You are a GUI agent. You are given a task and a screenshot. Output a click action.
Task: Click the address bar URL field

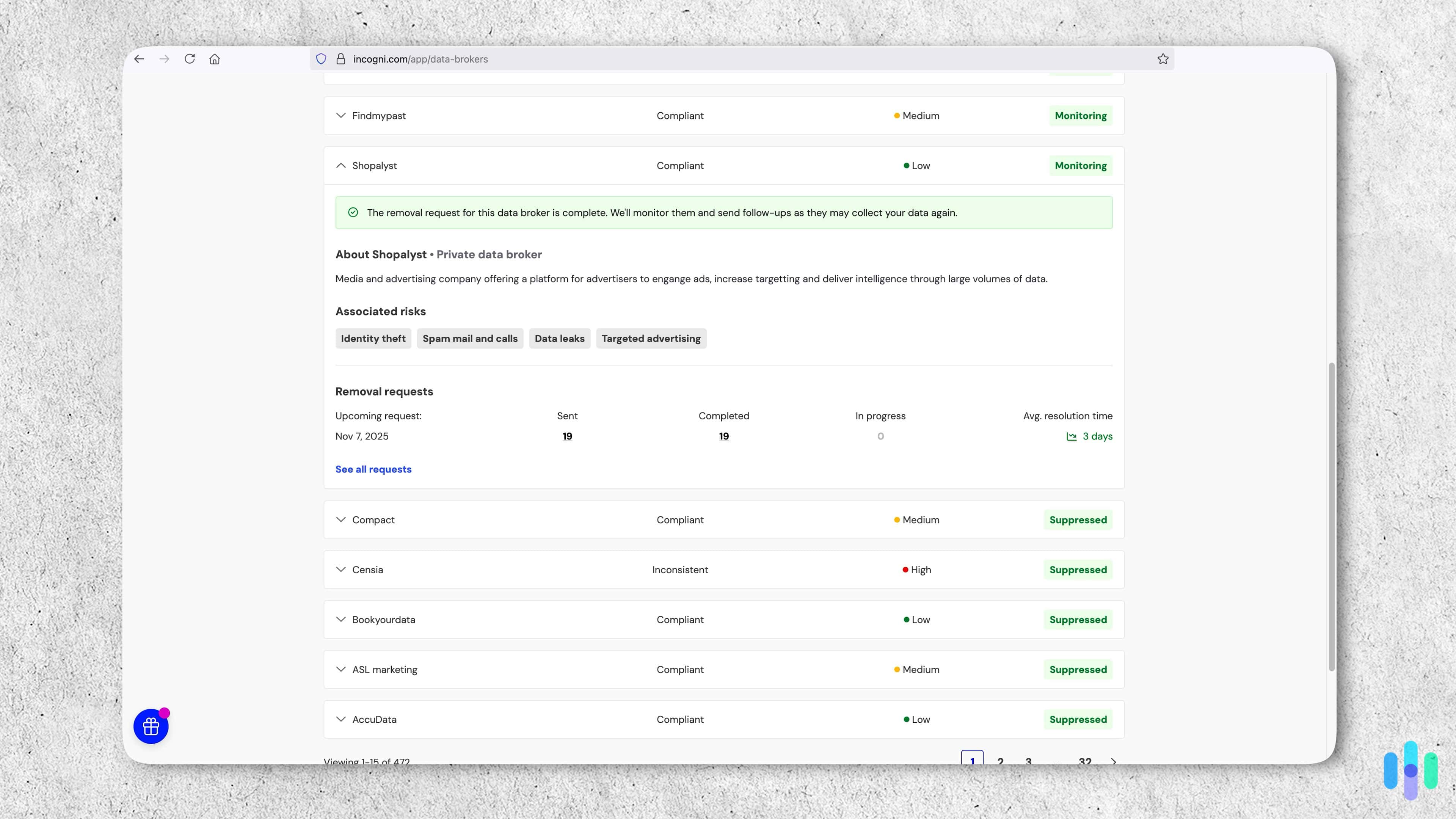click(x=742, y=59)
